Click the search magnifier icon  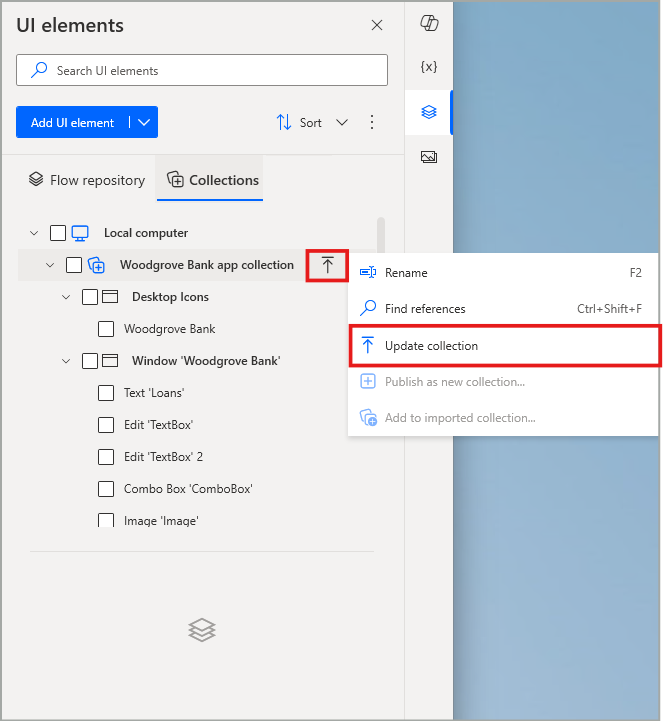pos(39,70)
